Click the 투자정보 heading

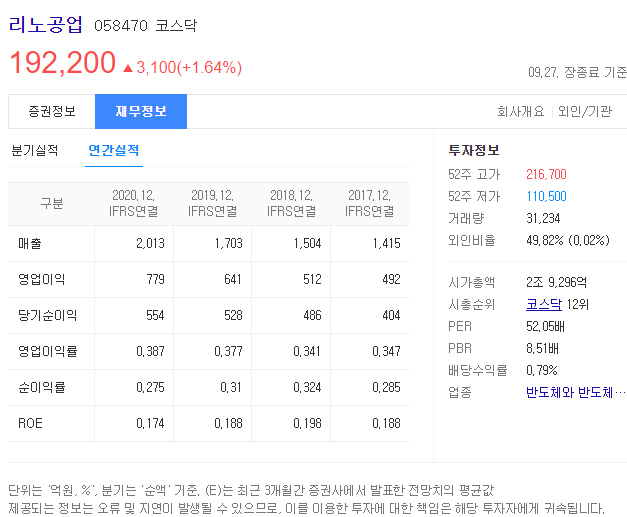(x=474, y=150)
